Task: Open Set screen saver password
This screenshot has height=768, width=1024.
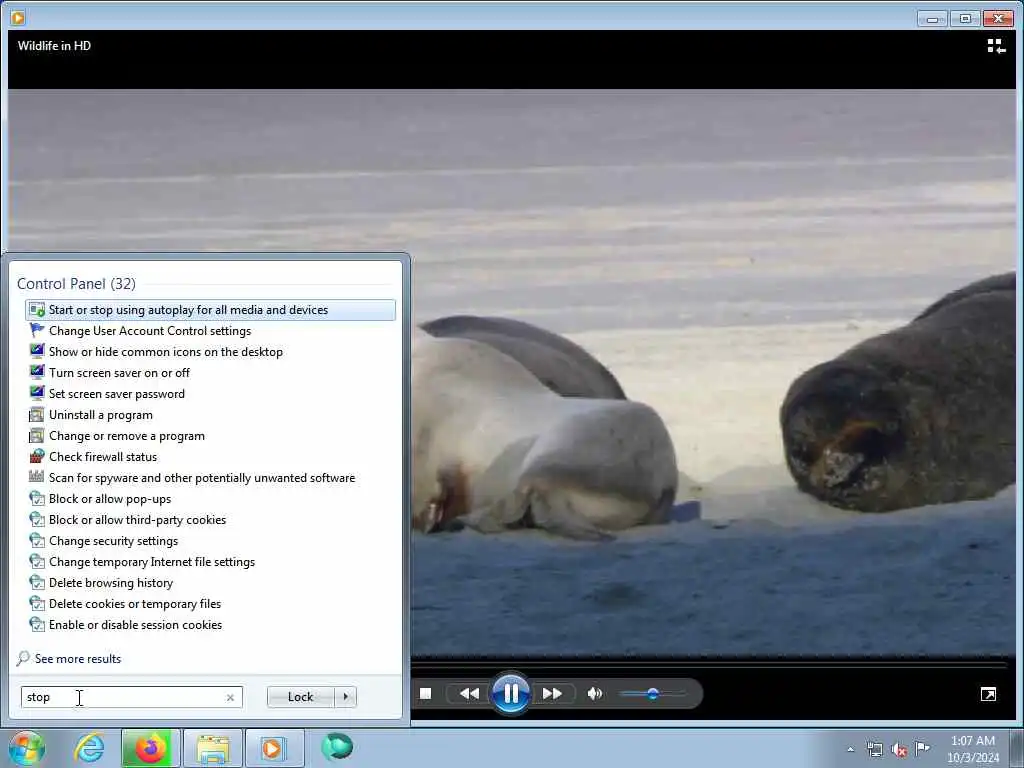Action: pyautogui.click(x=210, y=394)
